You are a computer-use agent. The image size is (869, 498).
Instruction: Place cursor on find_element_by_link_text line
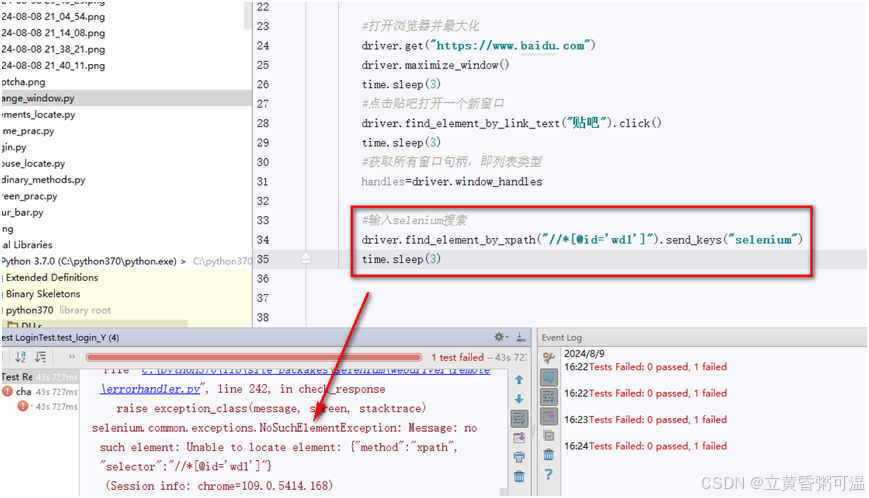[511, 123]
